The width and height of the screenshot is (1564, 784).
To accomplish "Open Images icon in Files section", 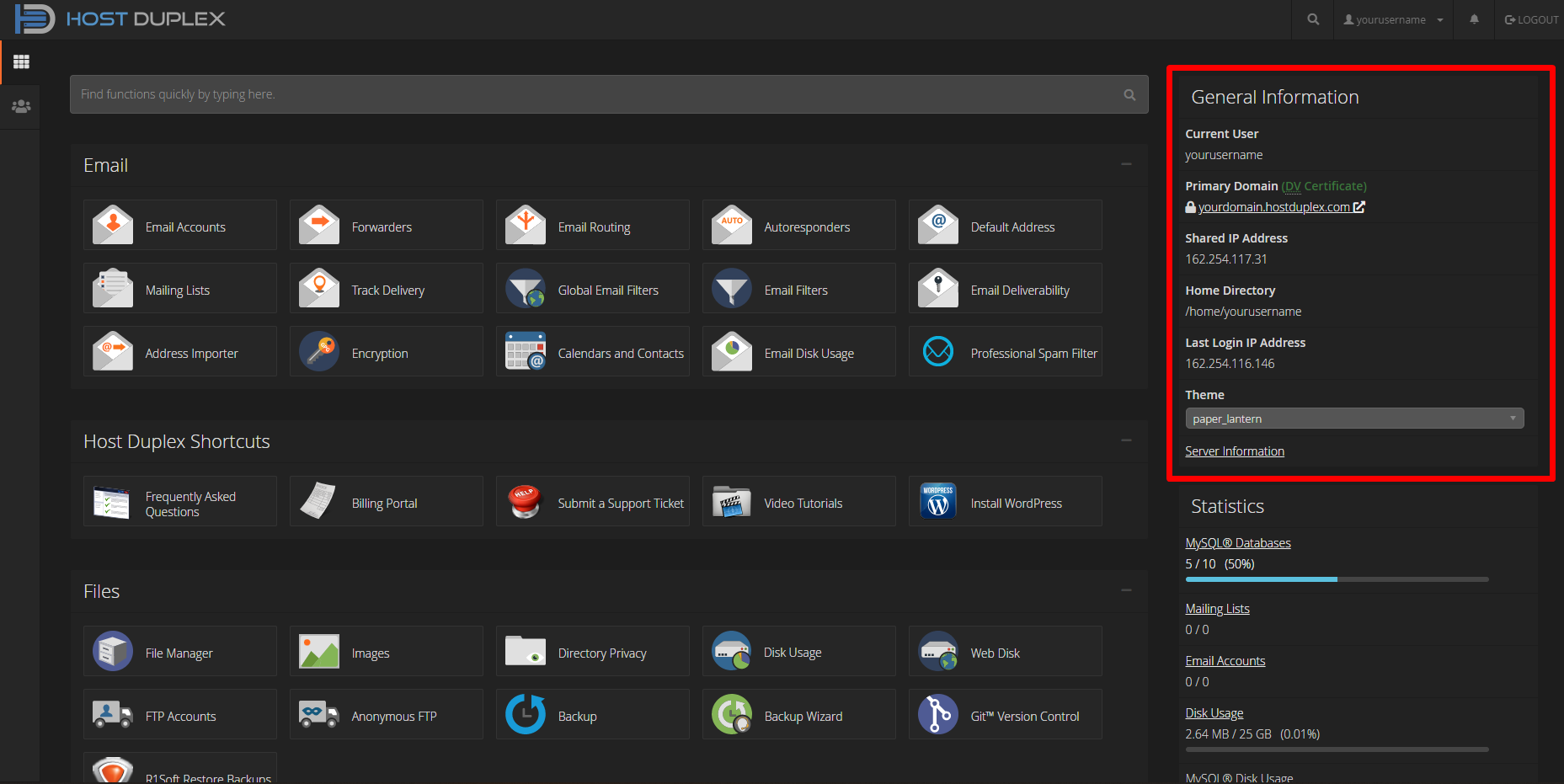I will (319, 651).
